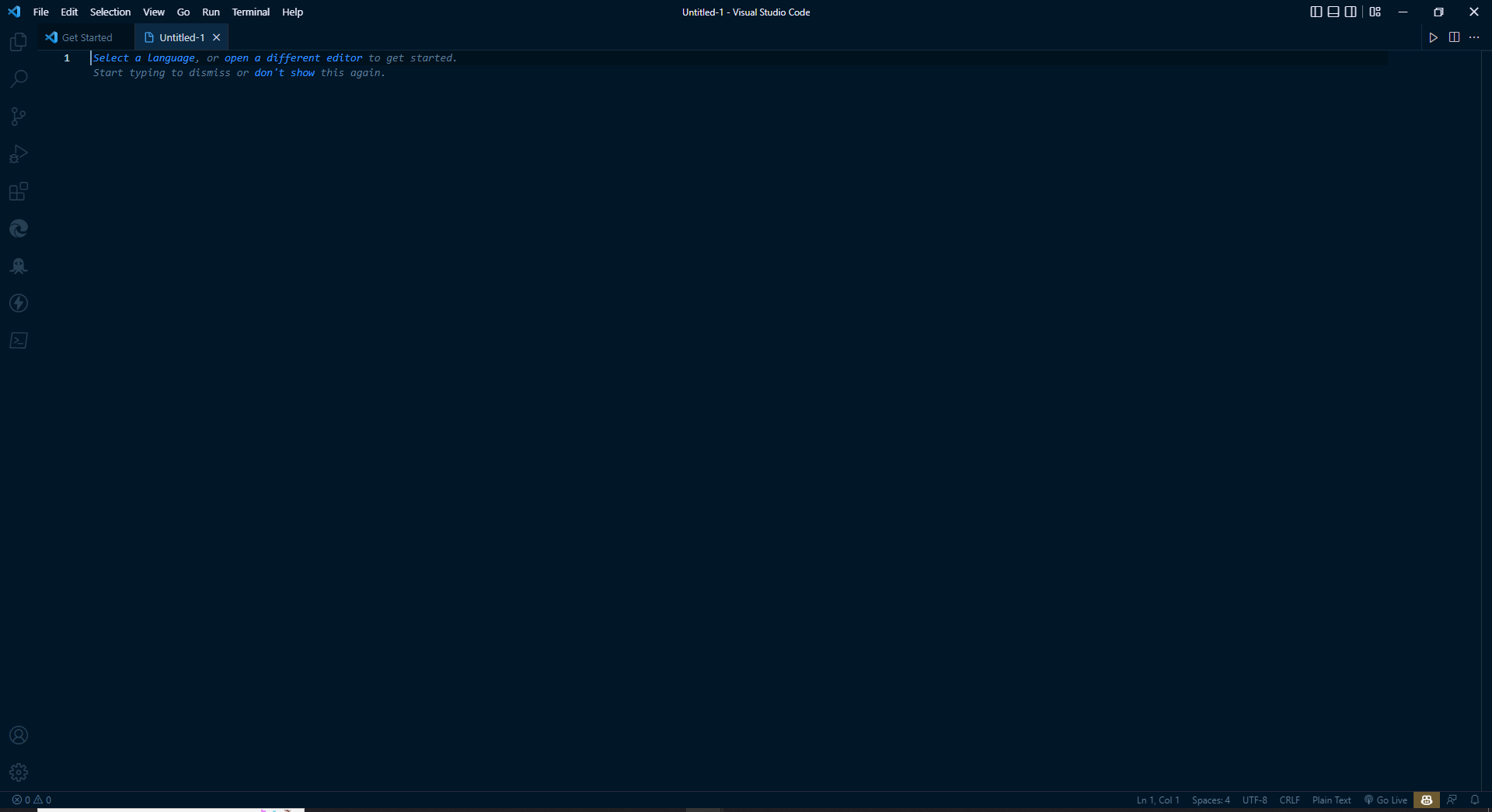Image resolution: width=1492 pixels, height=812 pixels.
Task: Toggle split editor right
Action: coord(1454,37)
